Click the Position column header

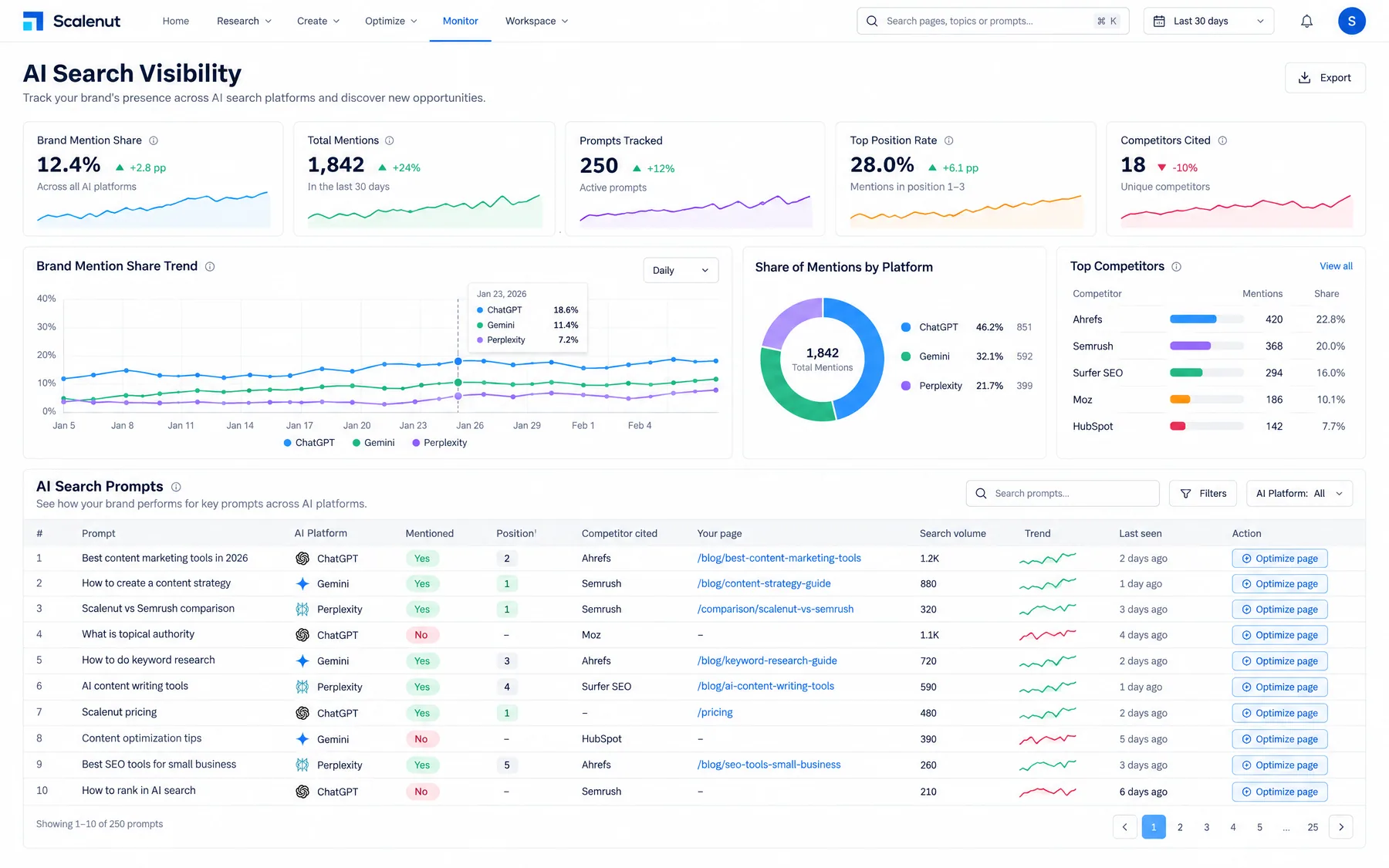[515, 533]
